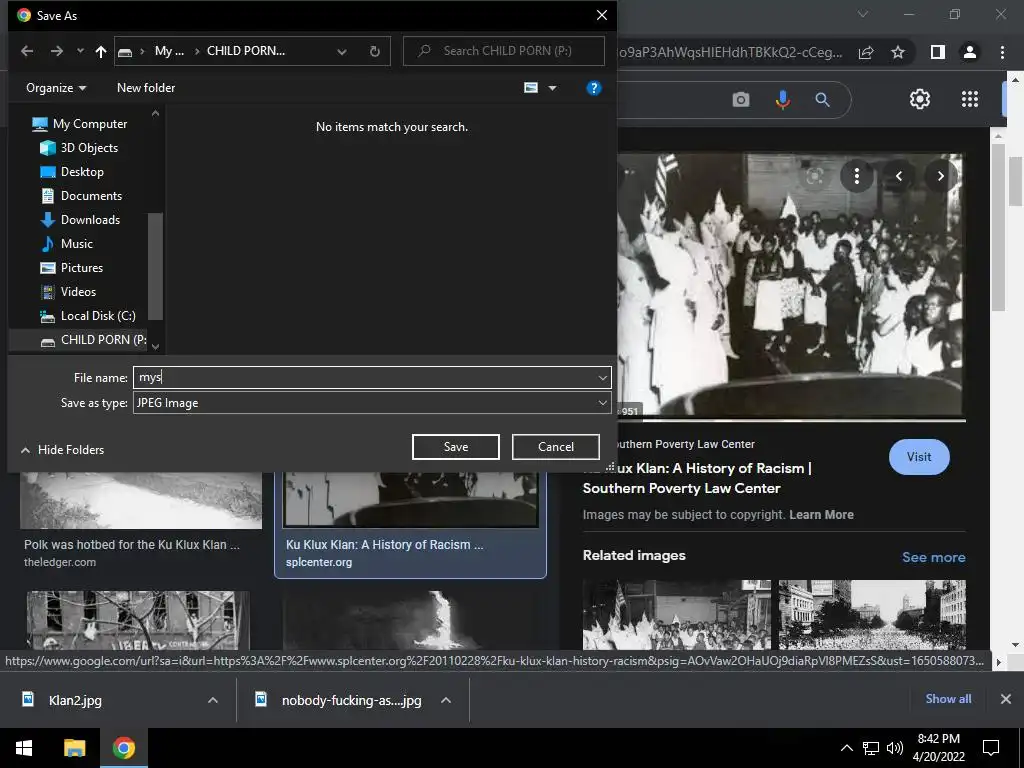The width and height of the screenshot is (1024, 768).
Task: Open Chrome's three-dot menu
Action: 1002,52
